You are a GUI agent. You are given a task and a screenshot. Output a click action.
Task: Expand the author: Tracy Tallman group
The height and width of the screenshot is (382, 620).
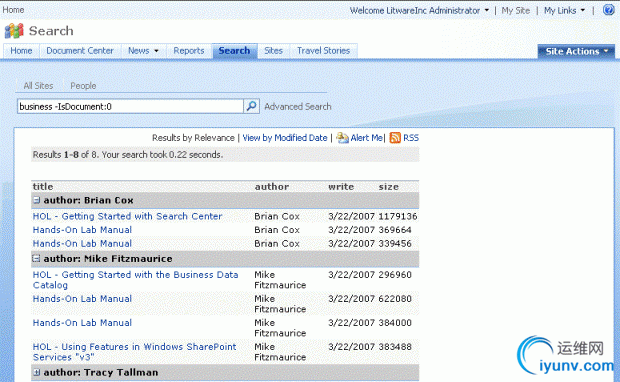(x=36, y=372)
